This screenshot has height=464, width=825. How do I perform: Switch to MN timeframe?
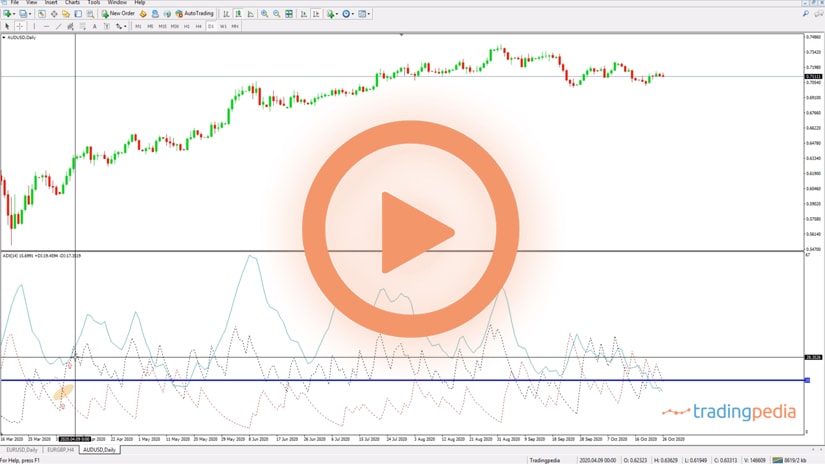pos(235,26)
